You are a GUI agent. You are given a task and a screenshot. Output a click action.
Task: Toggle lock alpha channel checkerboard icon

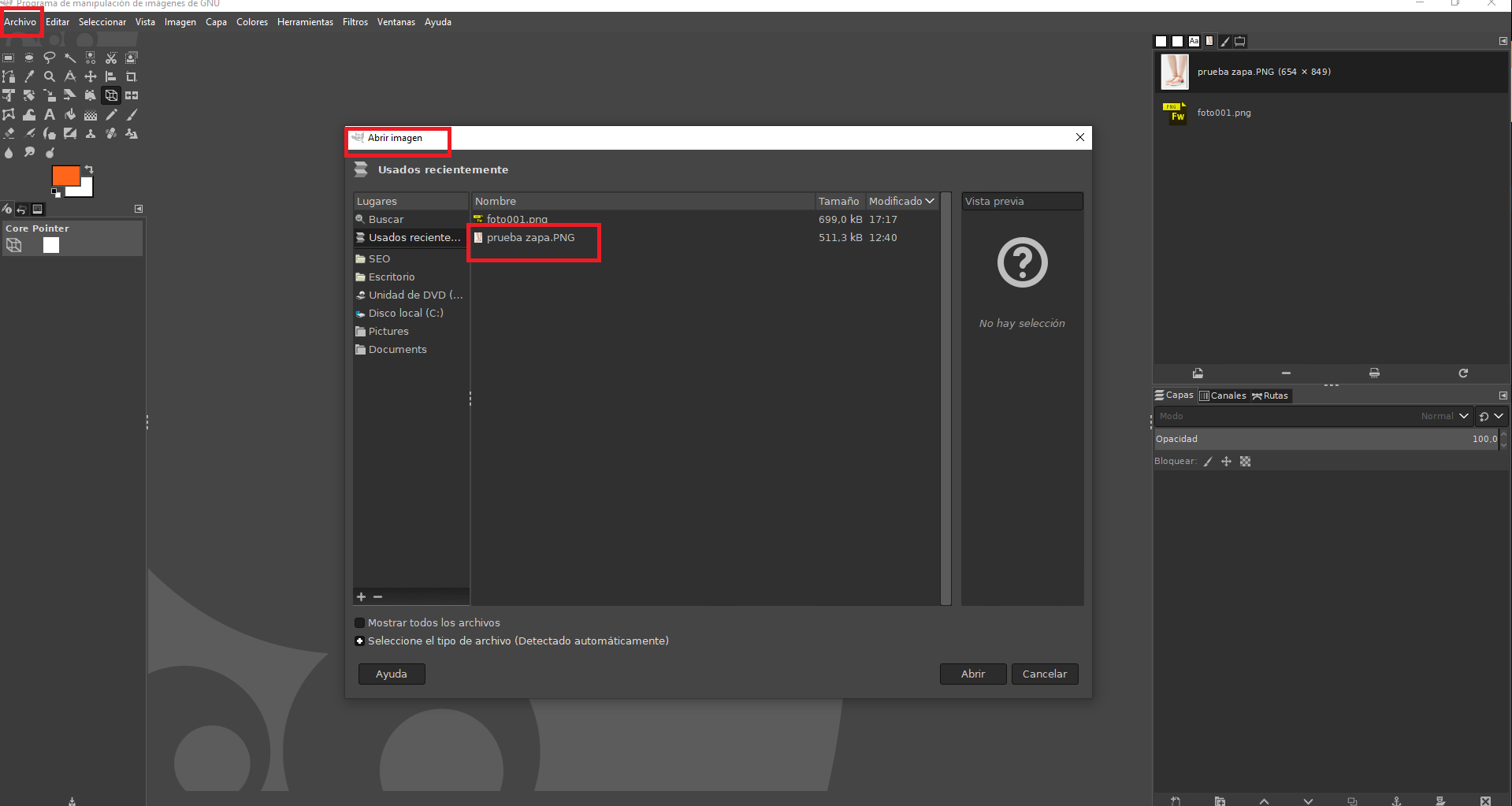tap(1245, 462)
